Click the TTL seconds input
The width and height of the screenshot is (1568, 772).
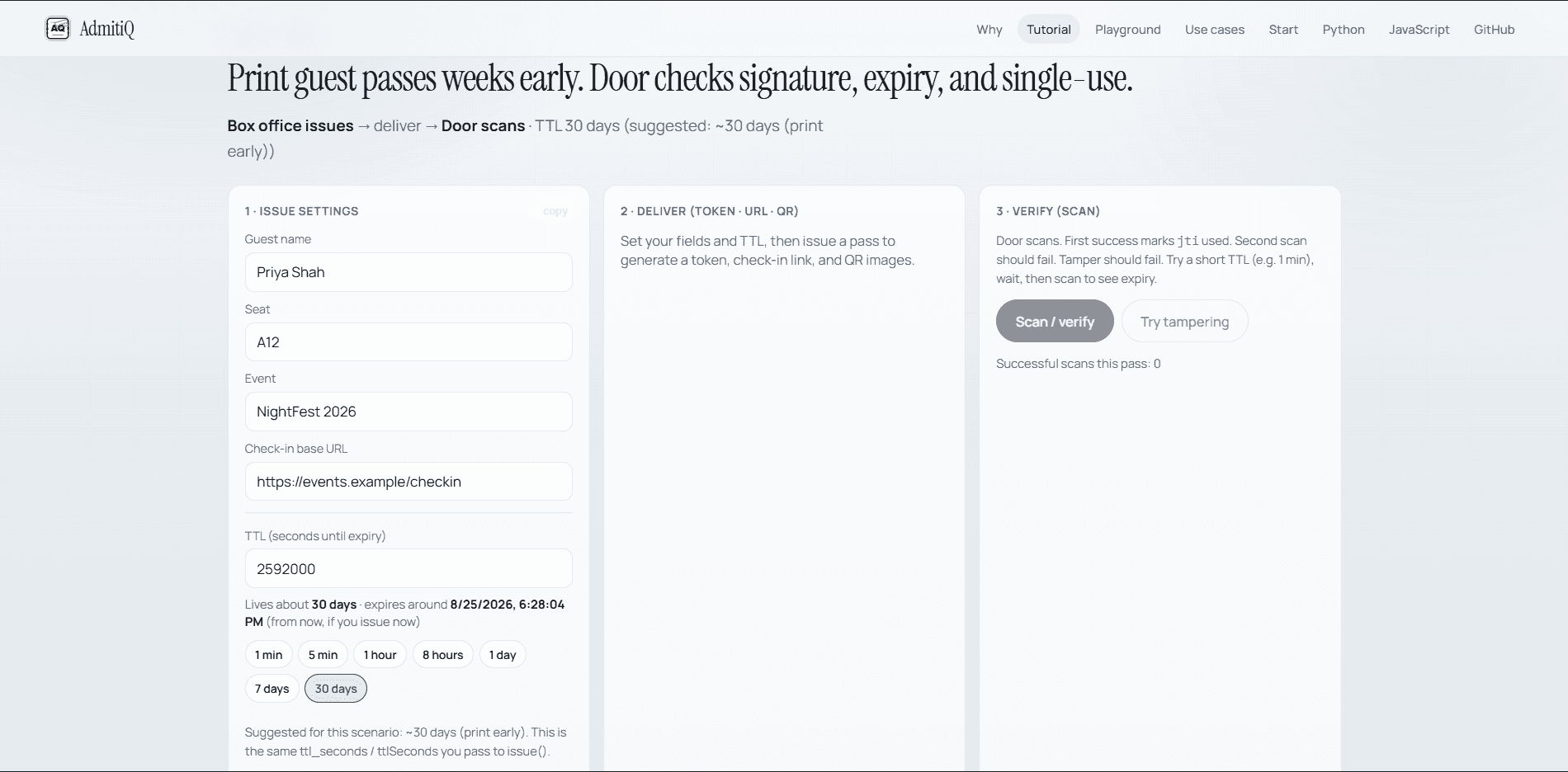pos(409,569)
